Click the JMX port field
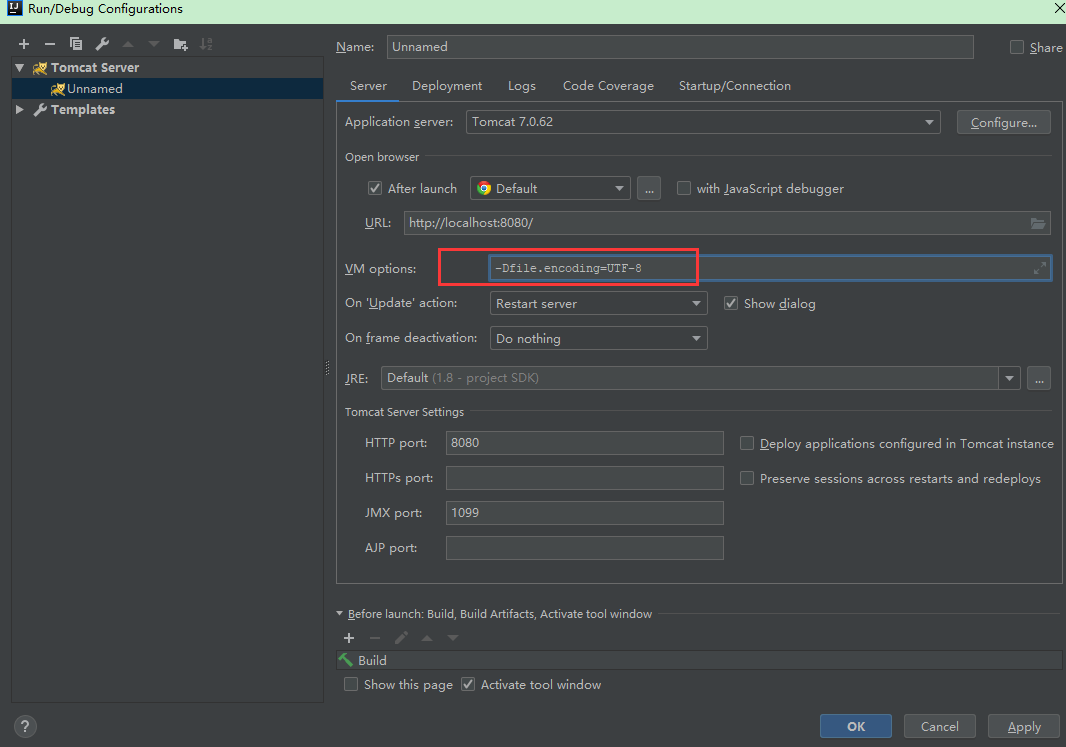 (x=584, y=513)
